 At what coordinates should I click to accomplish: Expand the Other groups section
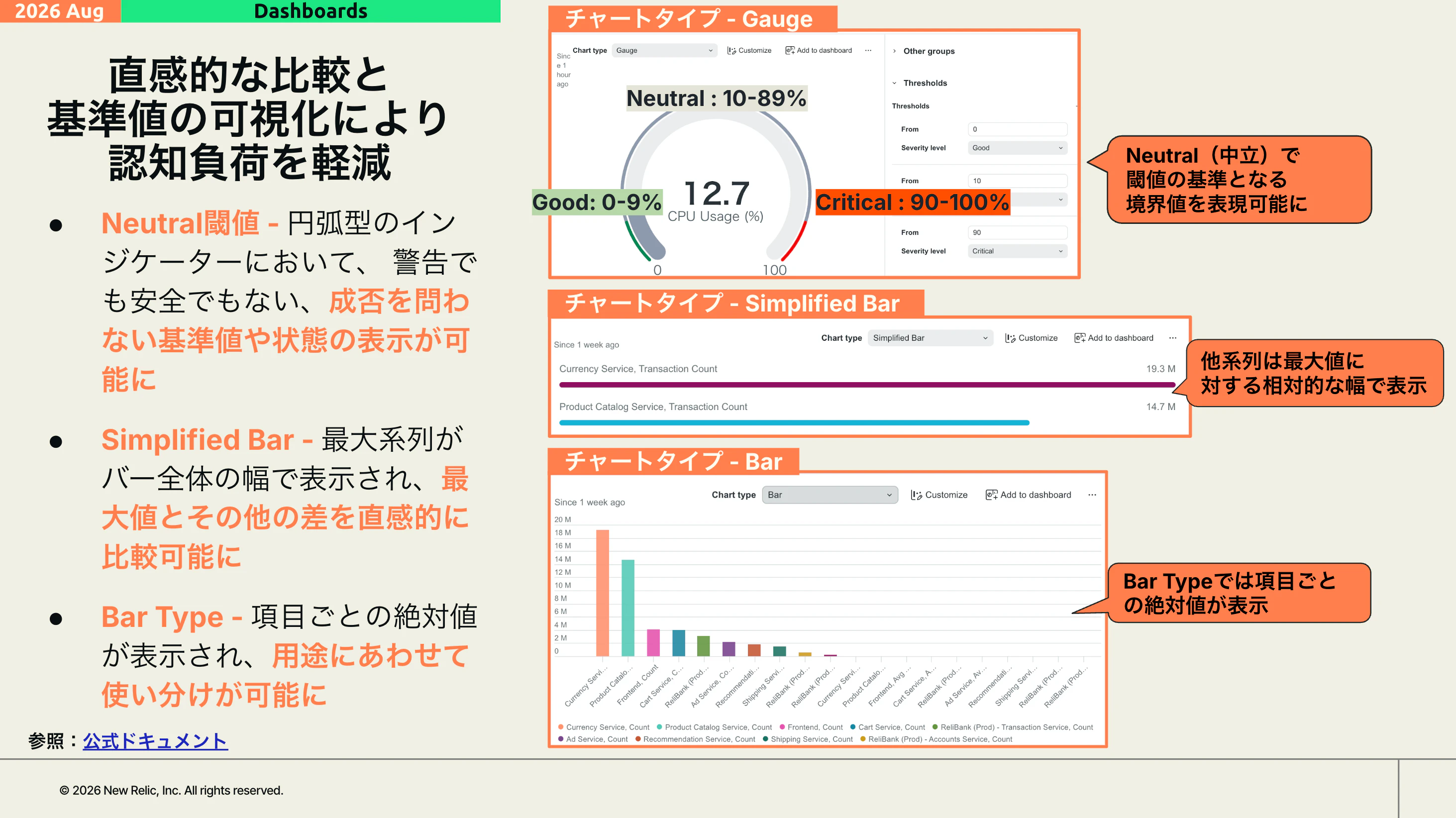tap(924, 51)
